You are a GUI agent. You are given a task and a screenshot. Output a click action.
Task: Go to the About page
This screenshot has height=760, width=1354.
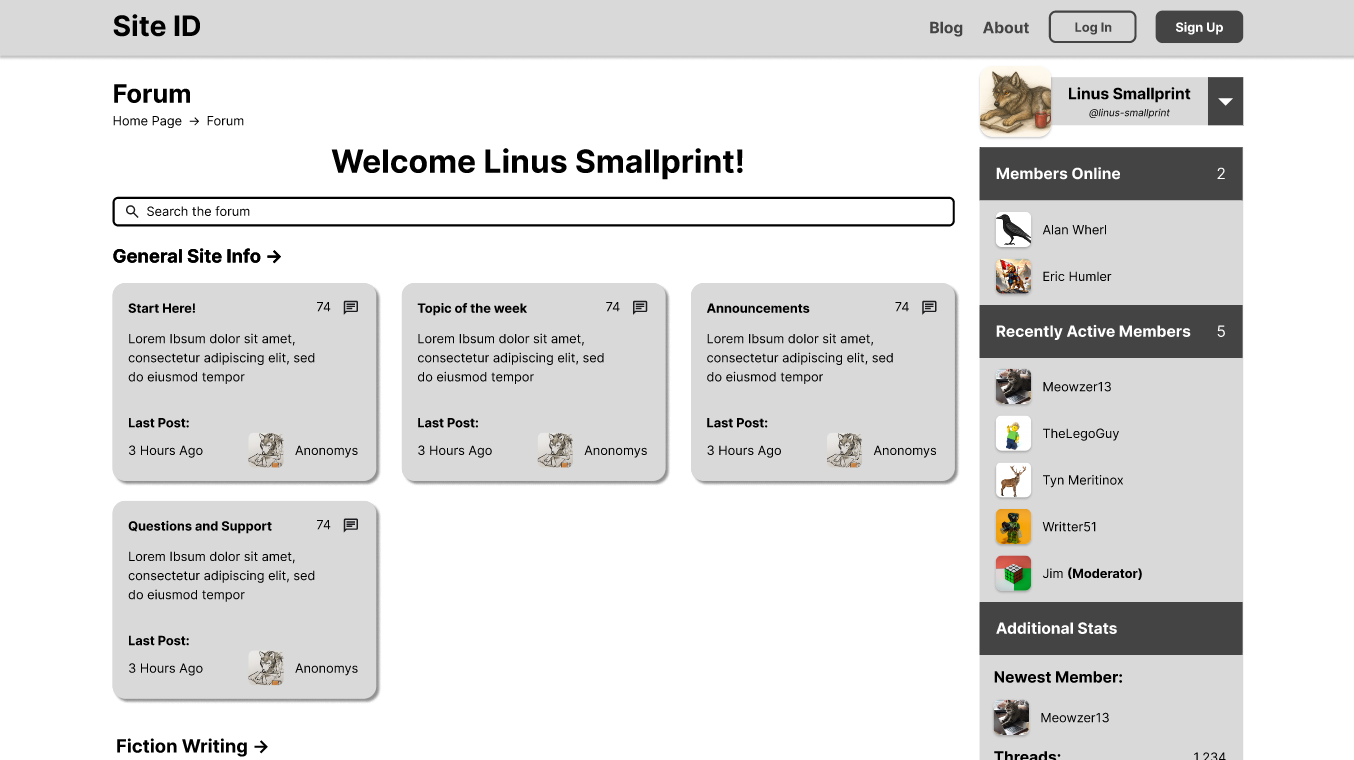[1005, 28]
